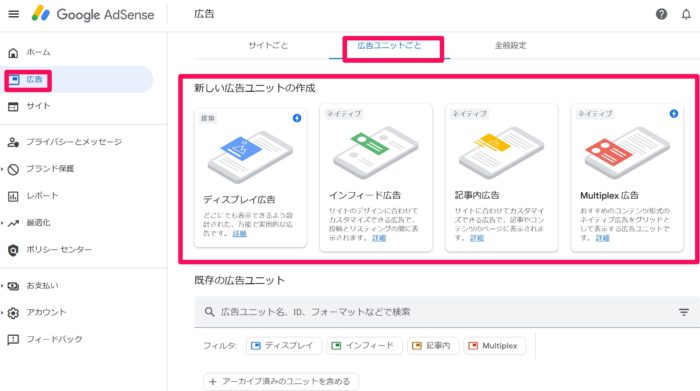The width and height of the screenshot is (700, 391).
Task: Click the 広告 page title in header
Action: click(204, 14)
